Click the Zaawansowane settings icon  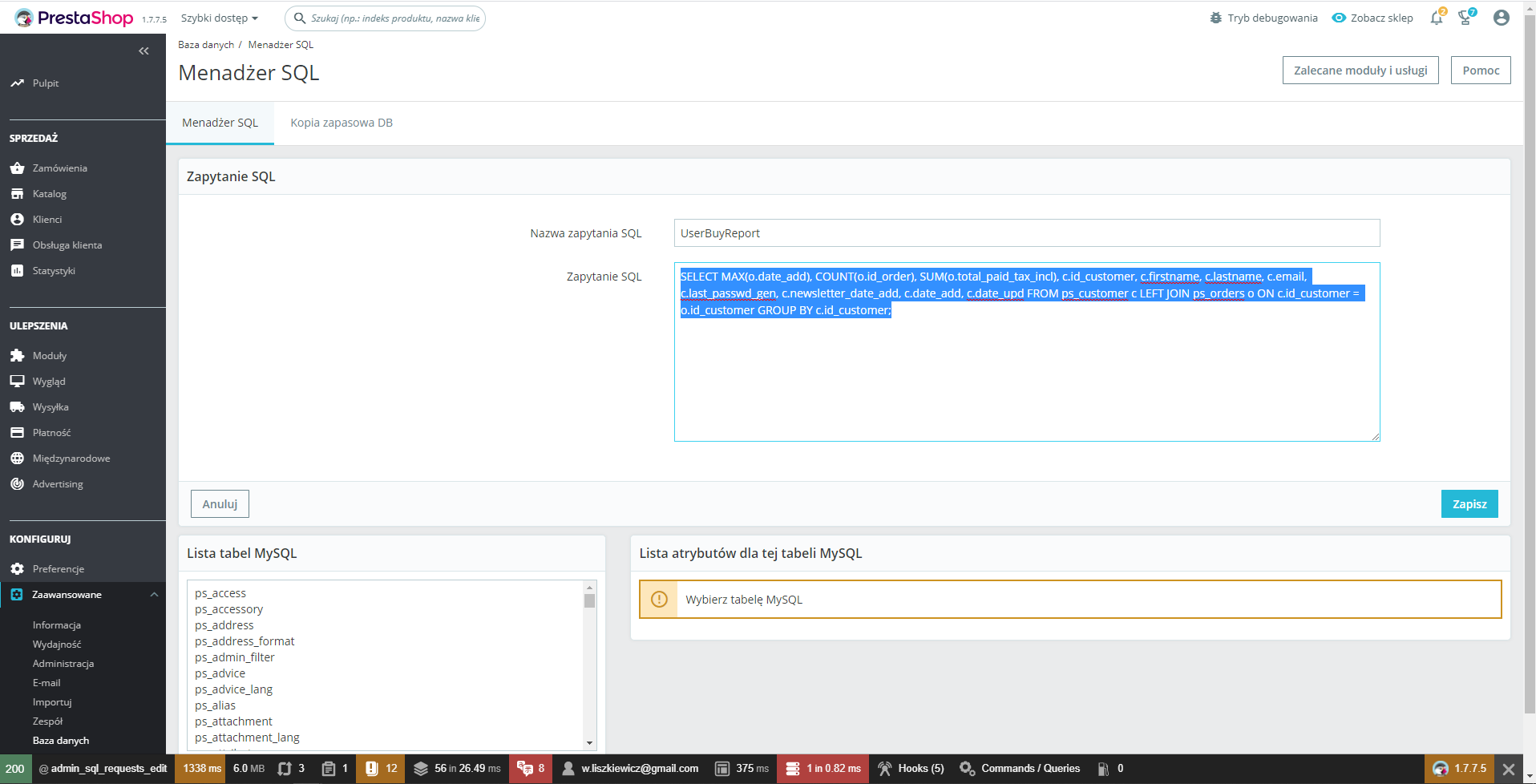pyautogui.click(x=17, y=595)
